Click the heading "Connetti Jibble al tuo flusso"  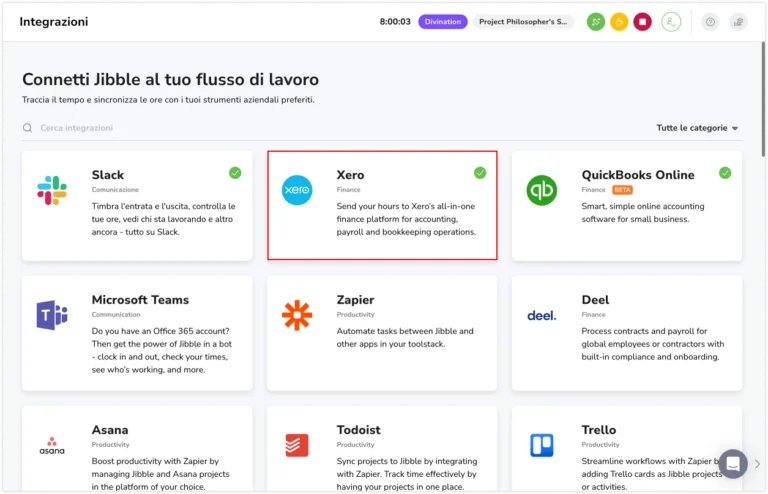[170, 79]
